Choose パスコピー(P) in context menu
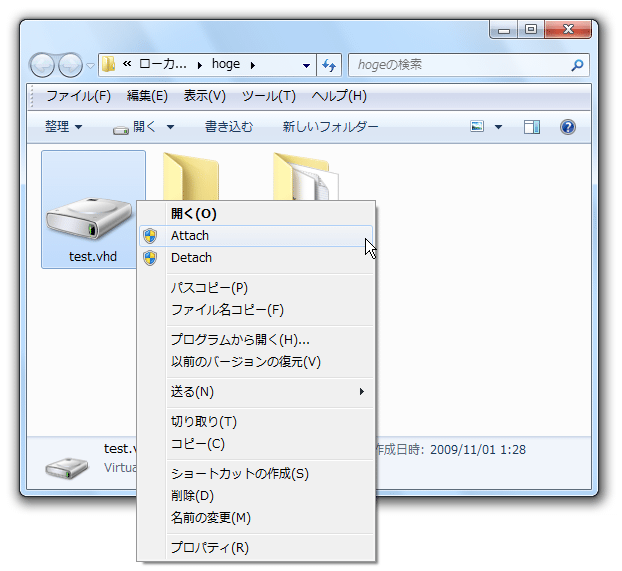 pos(256,288)
